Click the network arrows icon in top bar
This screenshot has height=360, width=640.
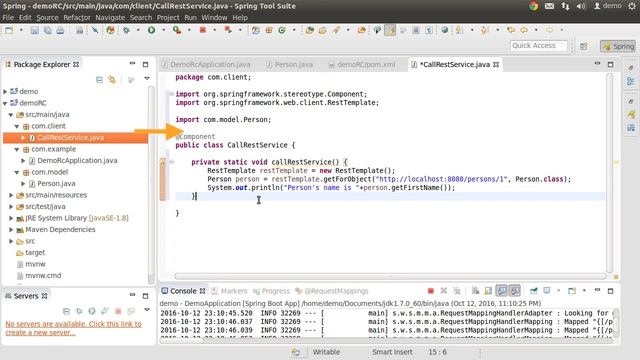click(x=565, y=6)
